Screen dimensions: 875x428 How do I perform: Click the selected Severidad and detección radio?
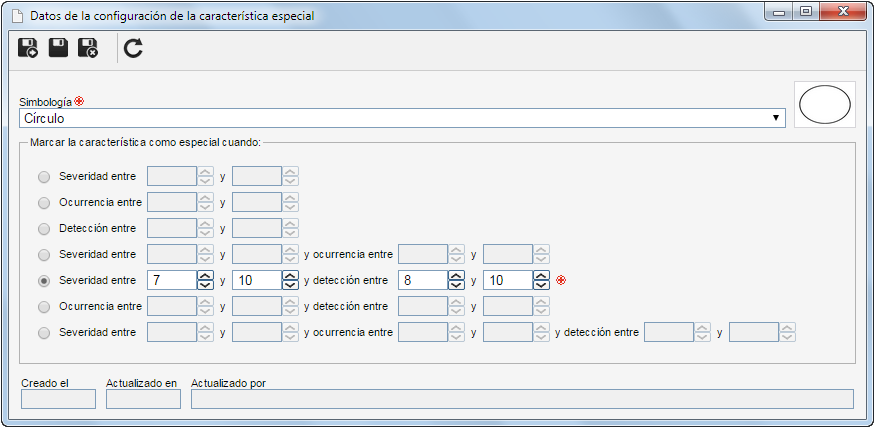point(44,281)
